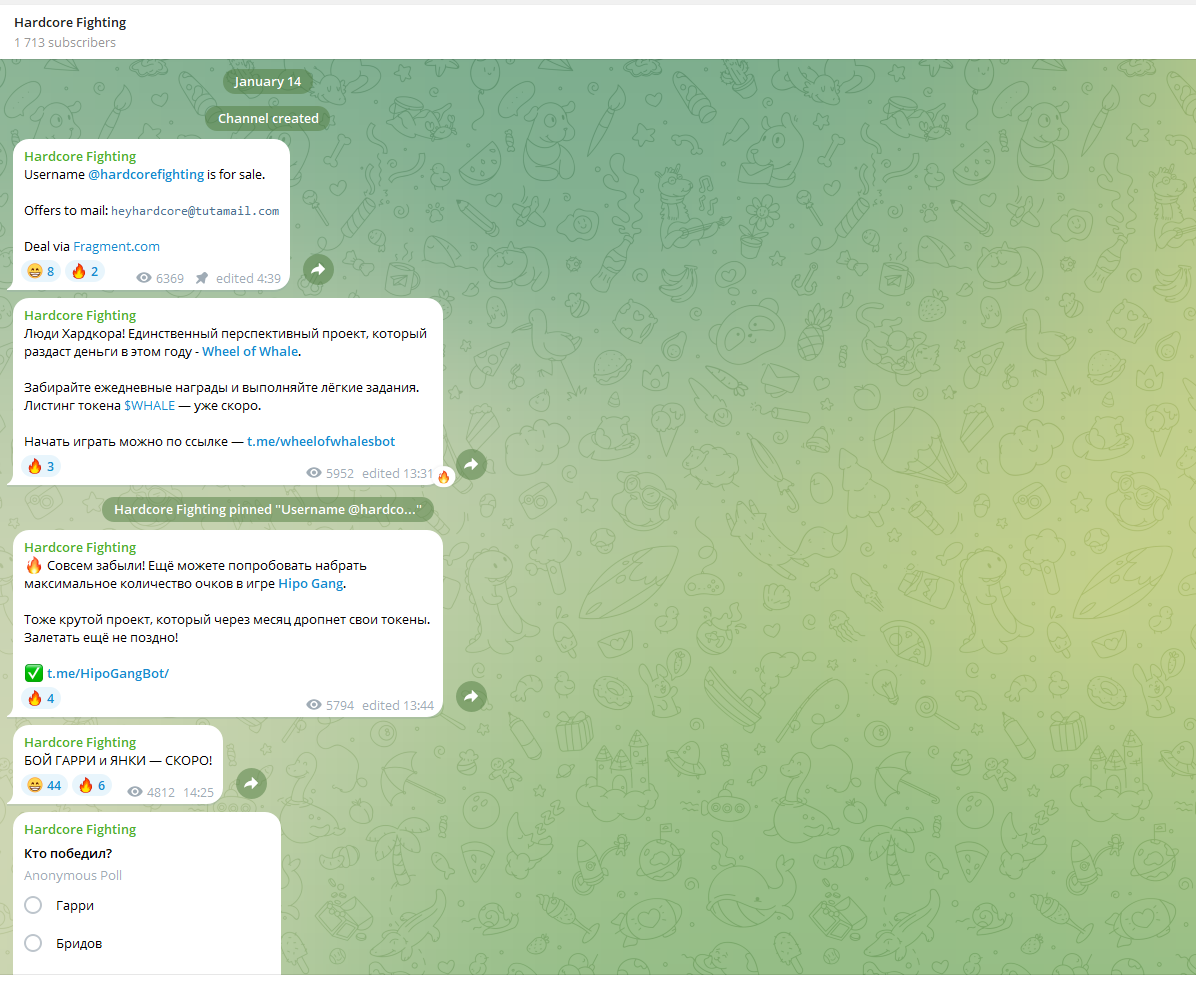Forward the Wheel of Whale message
The image size is (1196, 987).
point(471,464)
